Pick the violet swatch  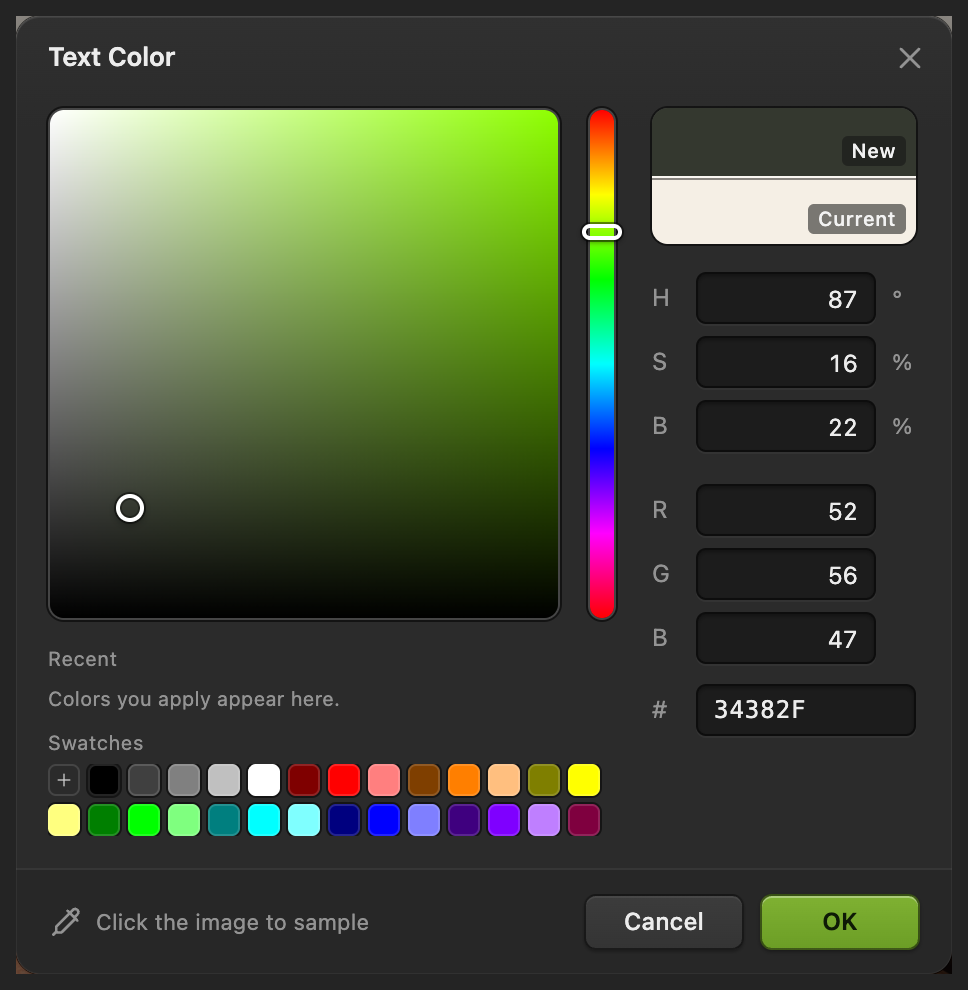[504, 820]
